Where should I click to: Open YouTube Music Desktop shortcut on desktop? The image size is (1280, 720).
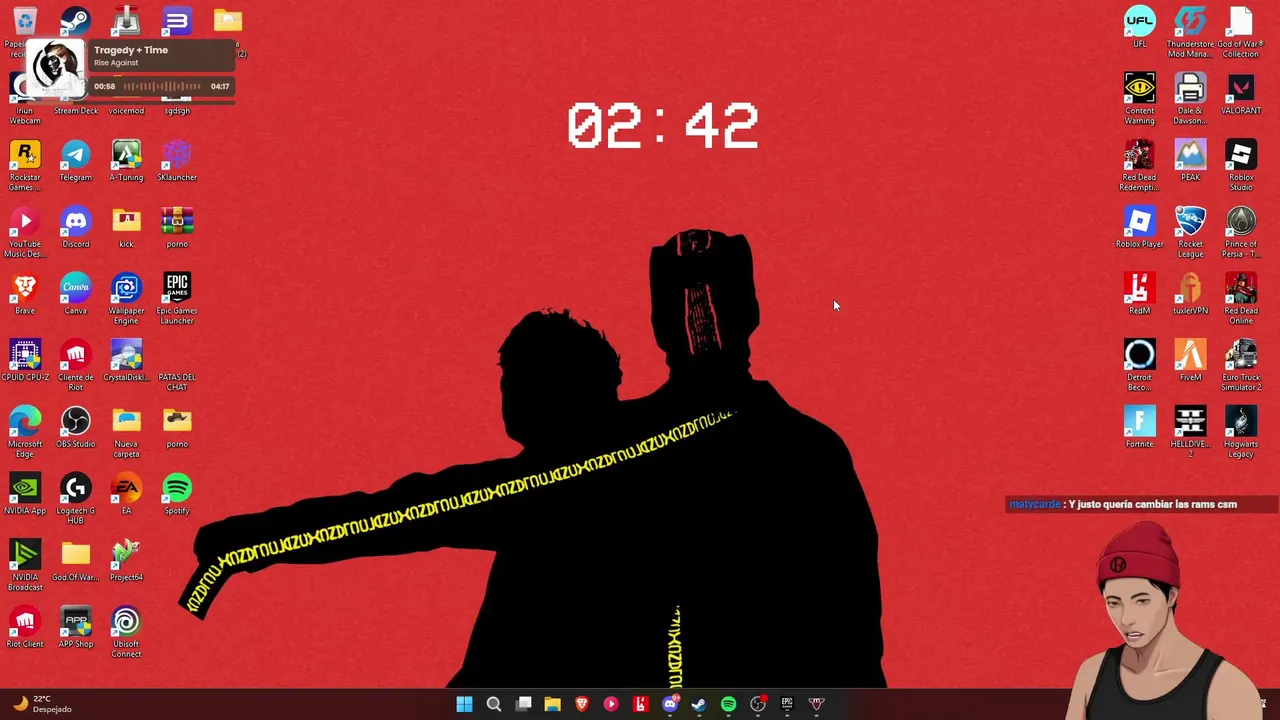pyautogui.click(x=24, y=232)
